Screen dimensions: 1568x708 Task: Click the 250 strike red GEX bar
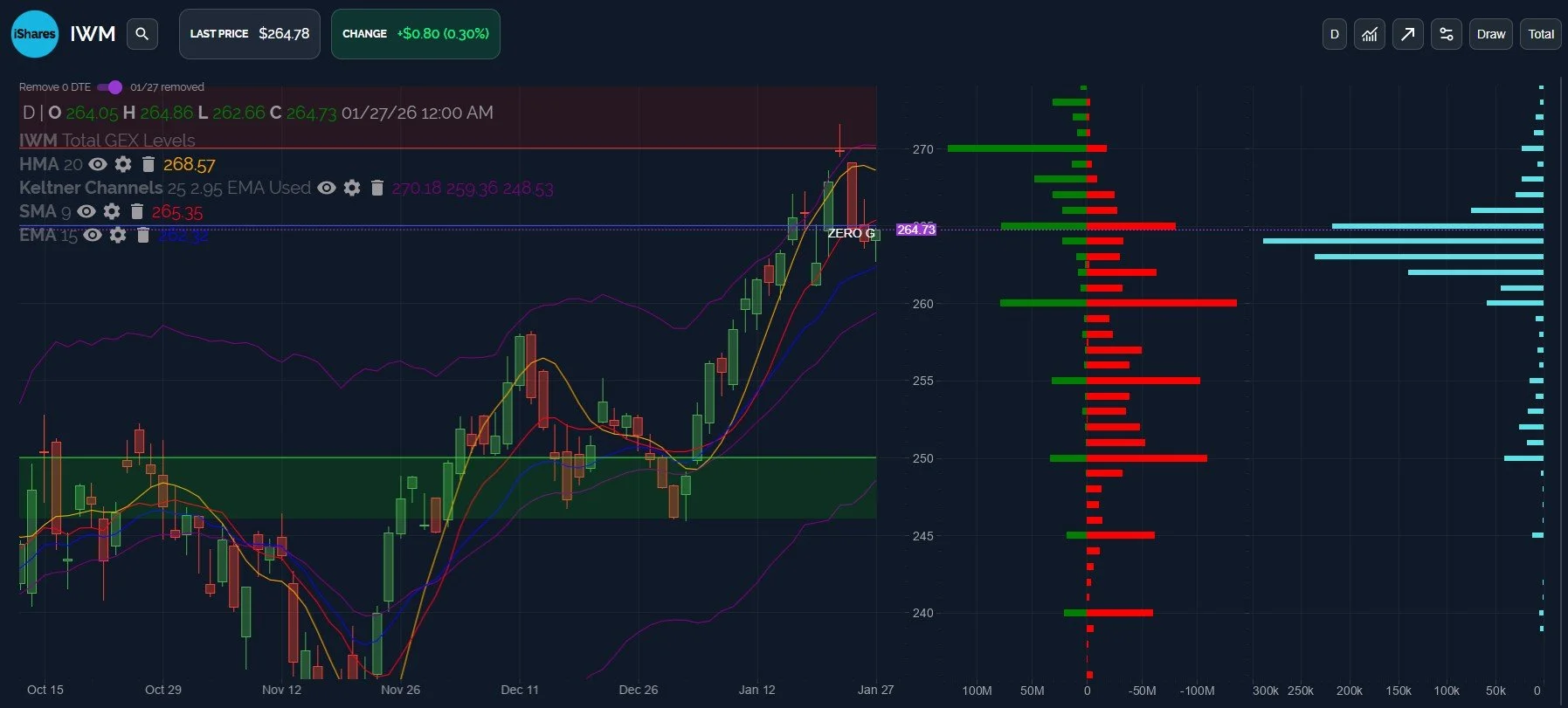tap(1147, 458)
